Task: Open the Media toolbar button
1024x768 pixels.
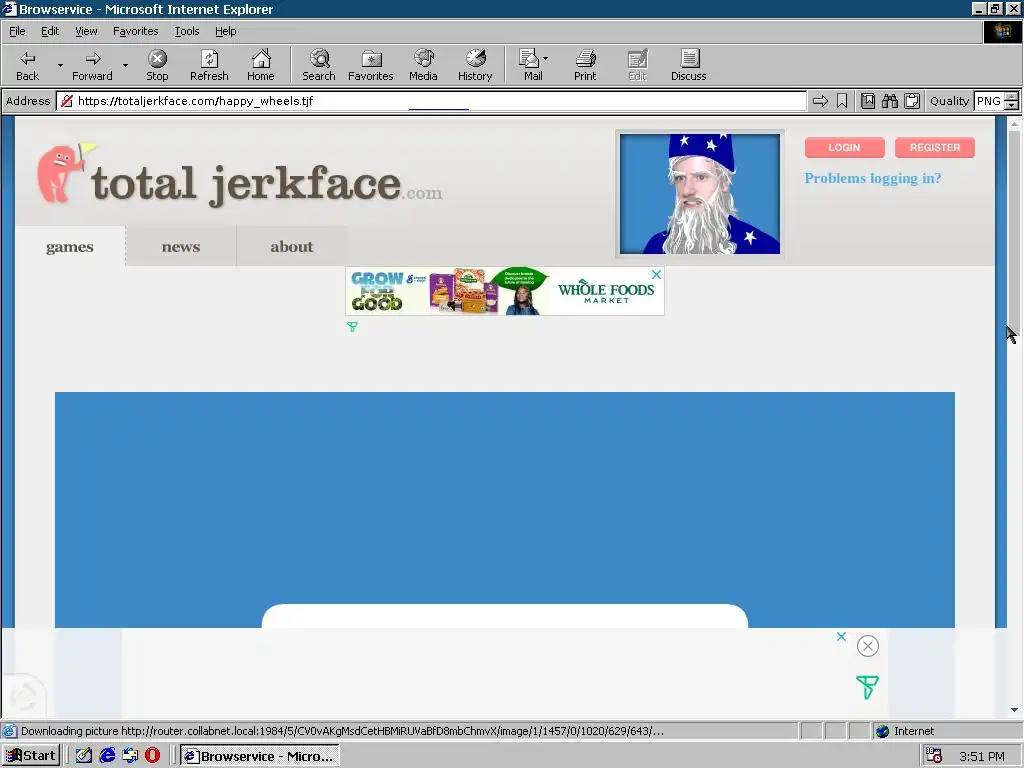Action: coord(423,65)
